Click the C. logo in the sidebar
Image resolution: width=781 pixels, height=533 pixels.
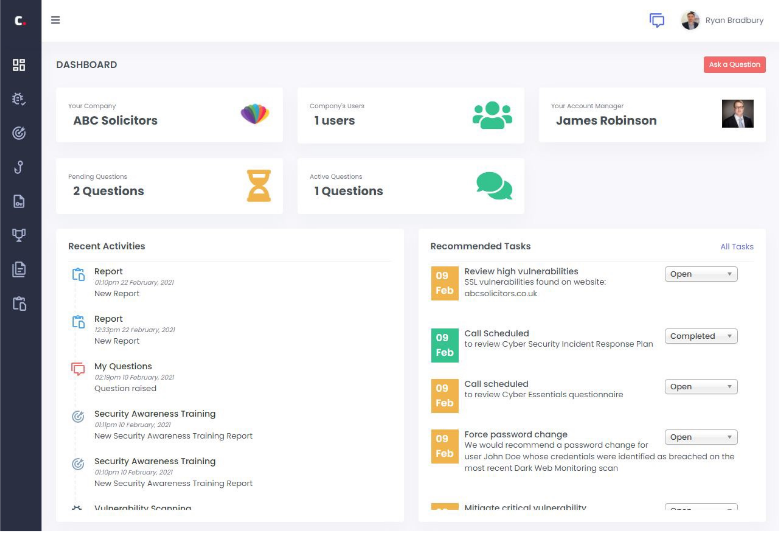20,20
